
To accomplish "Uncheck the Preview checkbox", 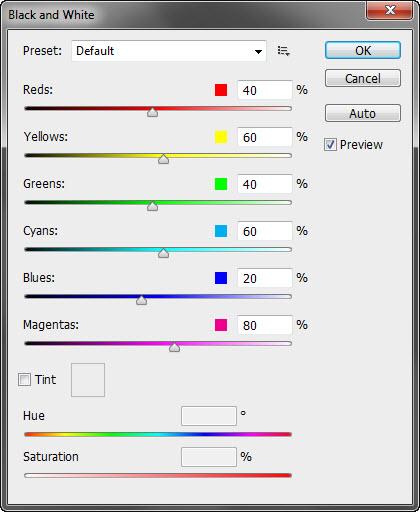I will tap(330, 145).
